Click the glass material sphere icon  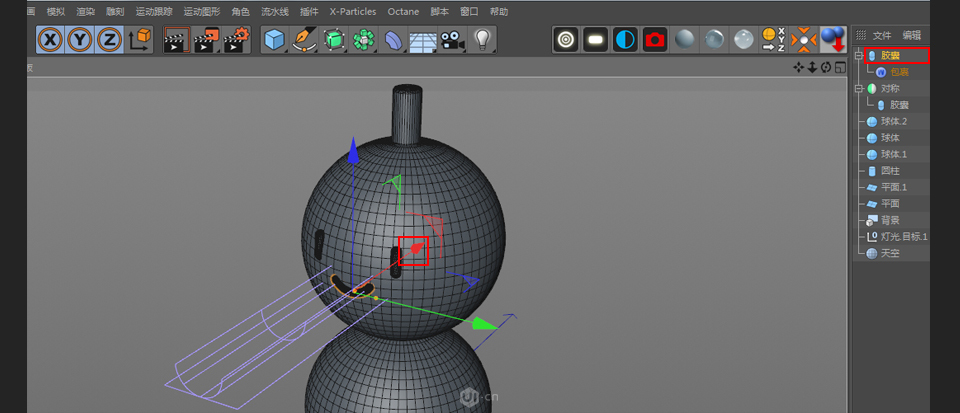[744, 40]
